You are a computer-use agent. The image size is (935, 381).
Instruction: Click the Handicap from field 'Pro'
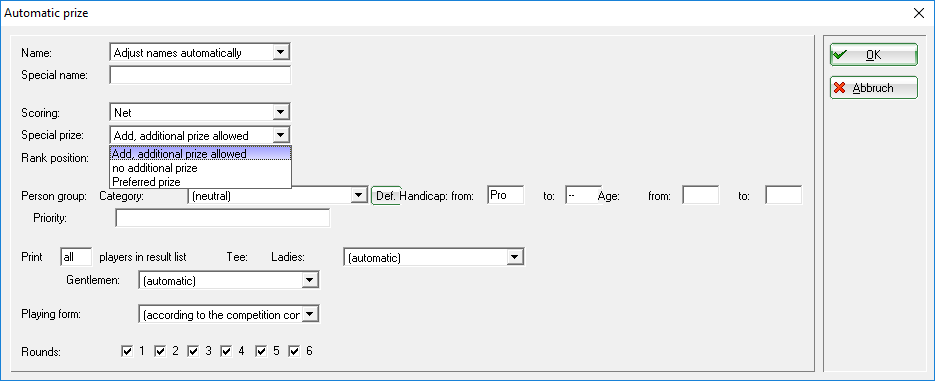click(506, 194)
